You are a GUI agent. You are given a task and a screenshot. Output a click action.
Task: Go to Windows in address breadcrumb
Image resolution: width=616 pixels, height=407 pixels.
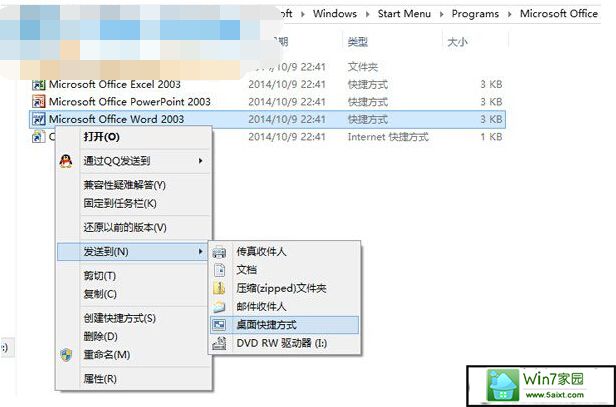335,14
